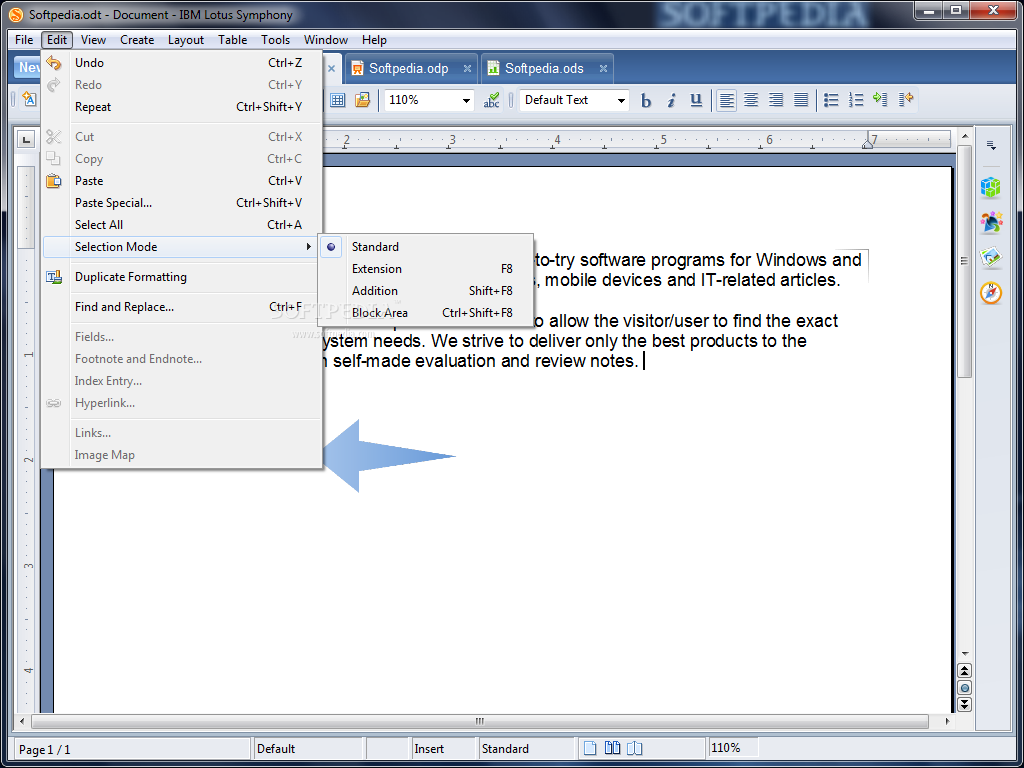Close the Softpedia.odp tab
Image resolution: width=1024 pixels, height=768 pixels.
pos(468,69)
